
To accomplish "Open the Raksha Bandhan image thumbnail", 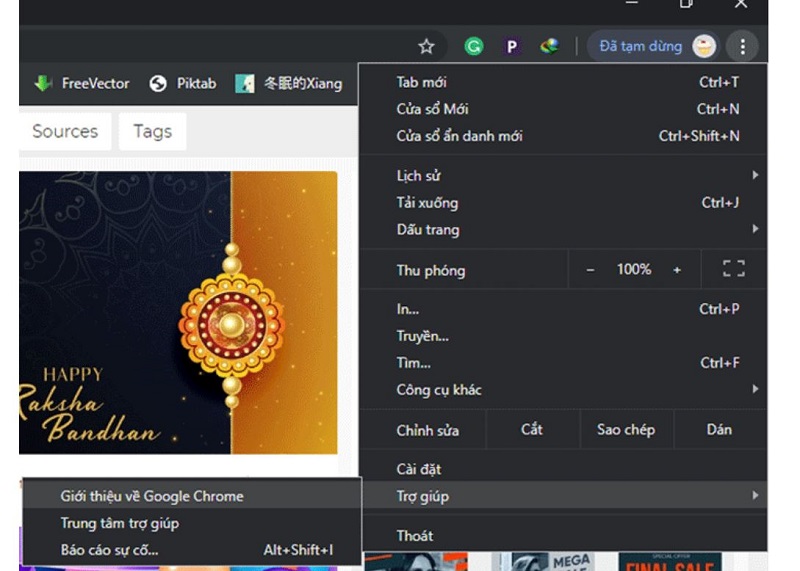I will [x=178, y=312].
